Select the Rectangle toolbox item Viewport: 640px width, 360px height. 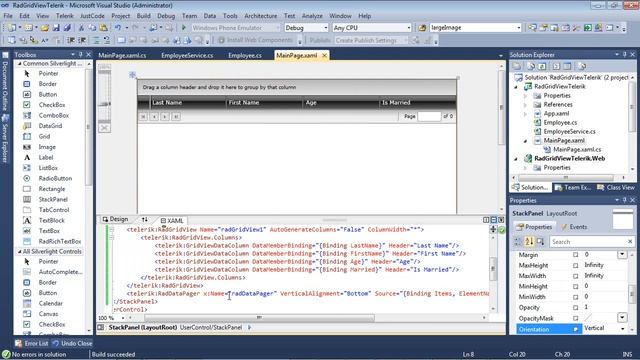tap(51, 189)
